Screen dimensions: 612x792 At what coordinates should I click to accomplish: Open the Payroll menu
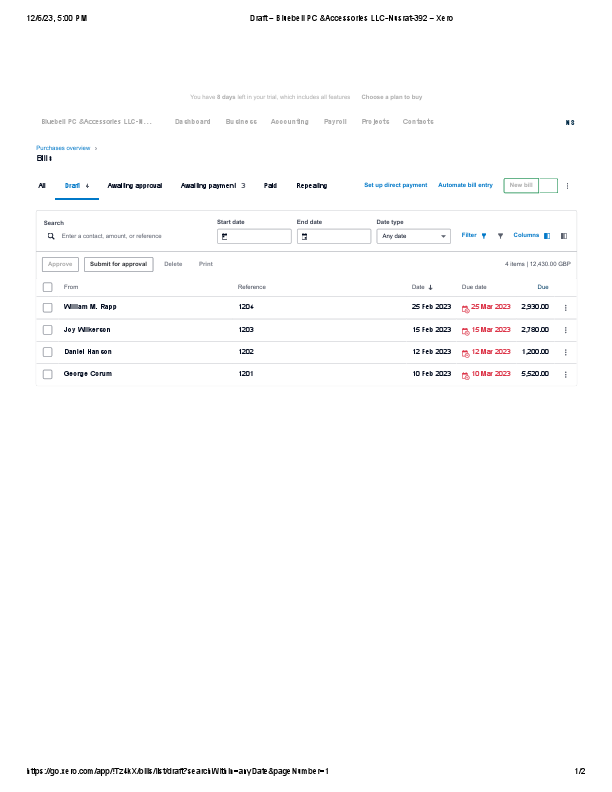[x=335, y=122]
